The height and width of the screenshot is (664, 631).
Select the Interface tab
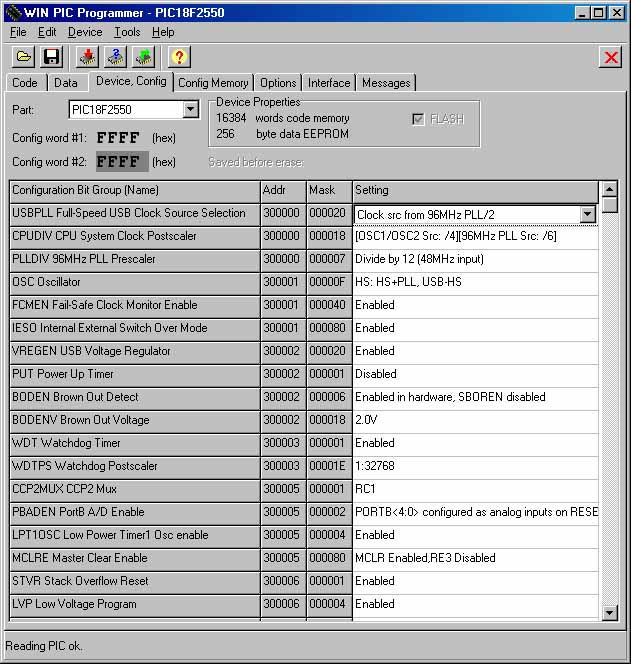point(329,83)
